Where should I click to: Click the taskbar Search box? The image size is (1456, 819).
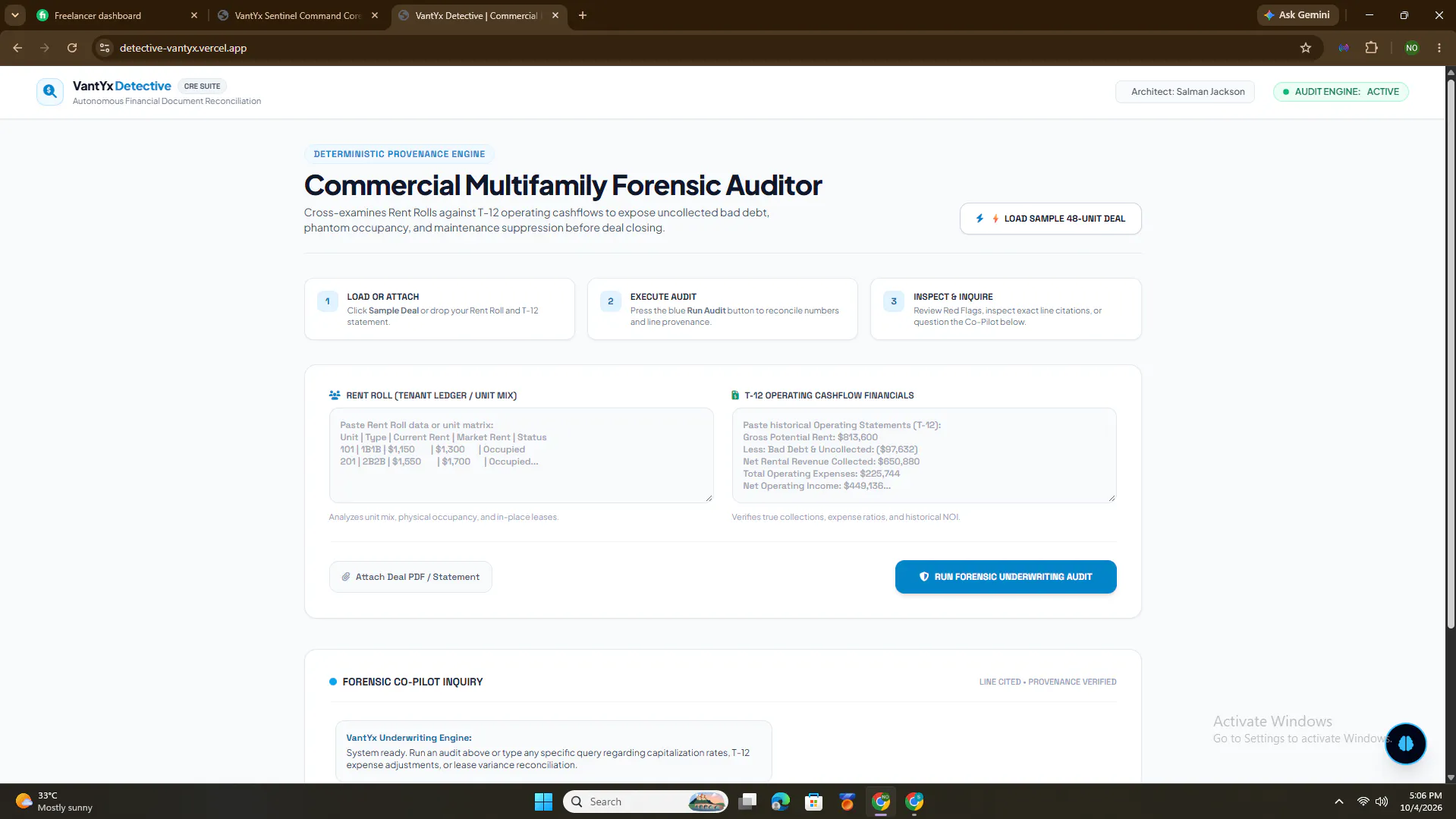(x=645, y=802)
